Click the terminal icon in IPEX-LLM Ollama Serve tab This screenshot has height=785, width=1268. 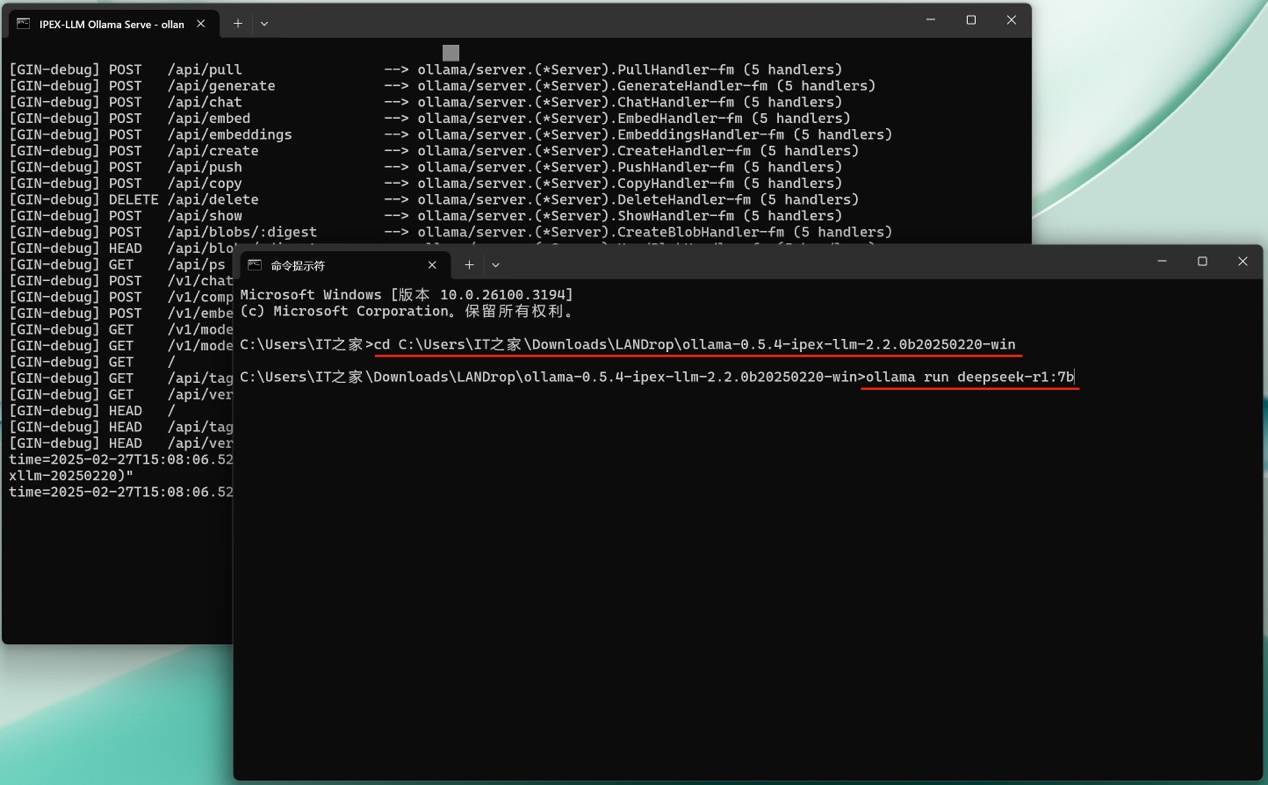tap(23, 23)
